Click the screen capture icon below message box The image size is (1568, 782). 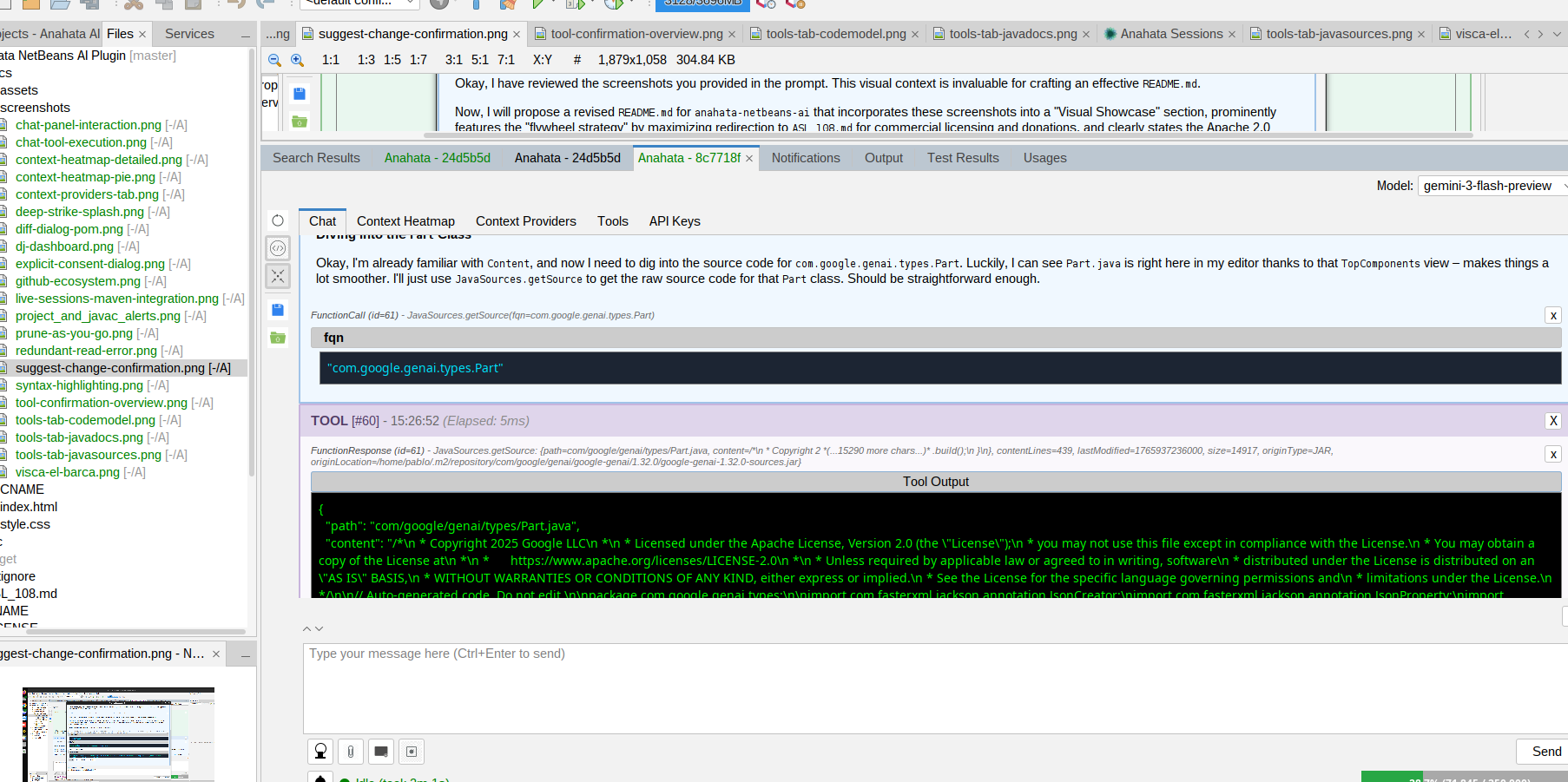(381, 752)
